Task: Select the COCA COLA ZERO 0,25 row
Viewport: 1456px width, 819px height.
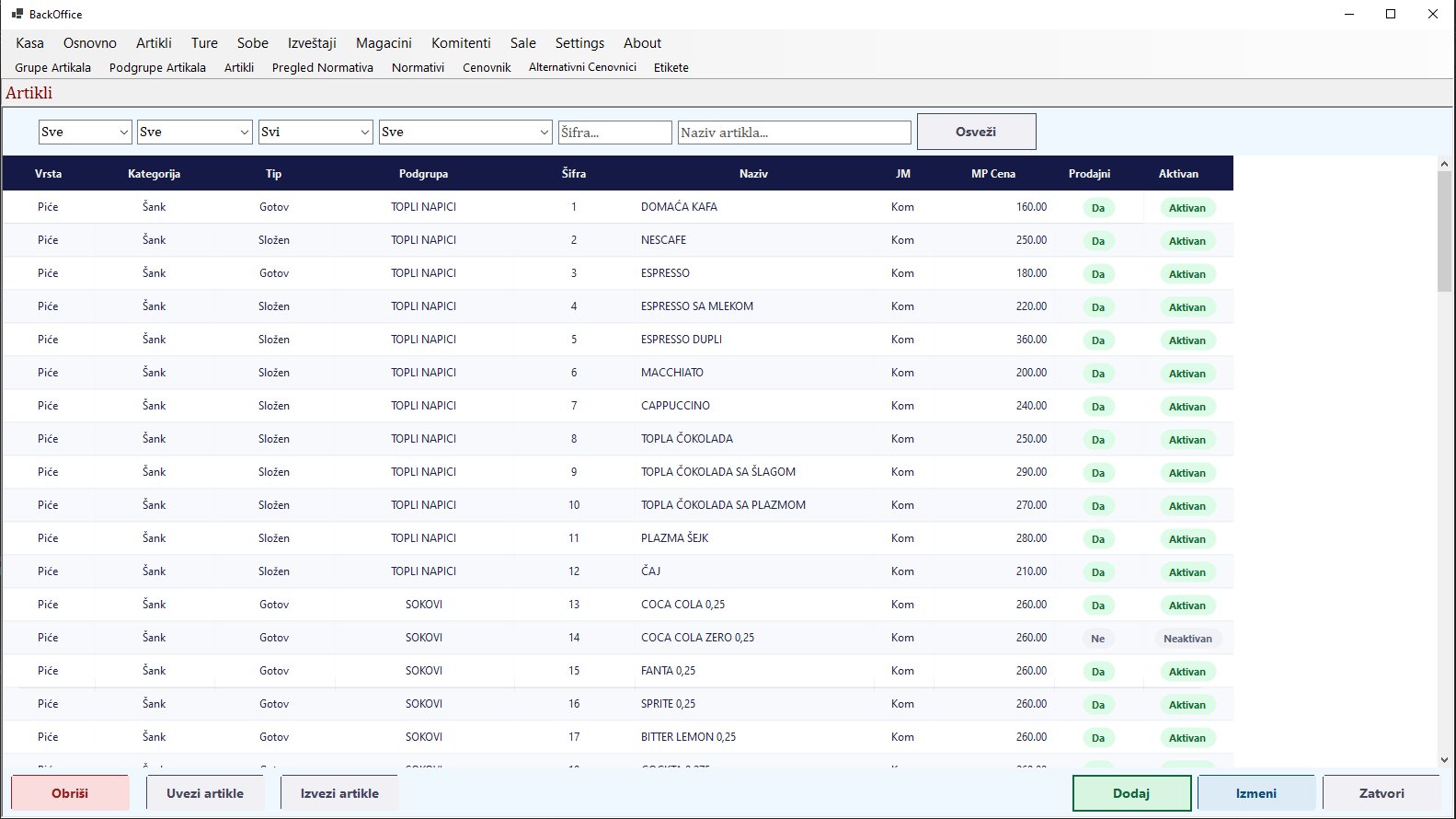Action: (x=618, y=638)
